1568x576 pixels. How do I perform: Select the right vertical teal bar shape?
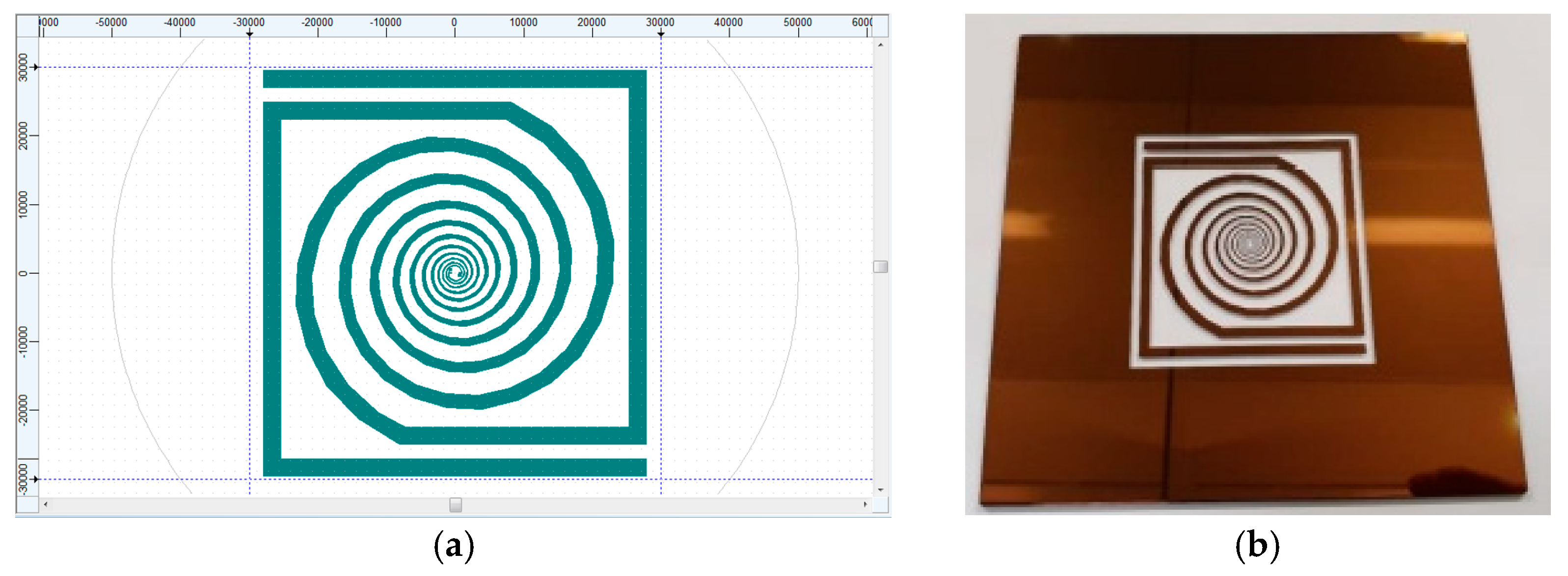(637, 256)
